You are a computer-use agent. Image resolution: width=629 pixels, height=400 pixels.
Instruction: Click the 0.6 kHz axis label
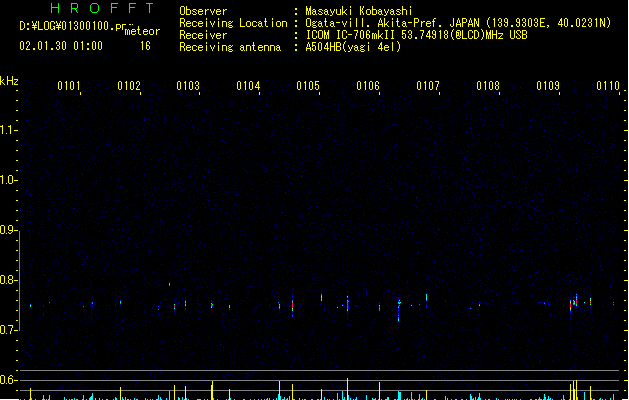[x=8, y=380]
